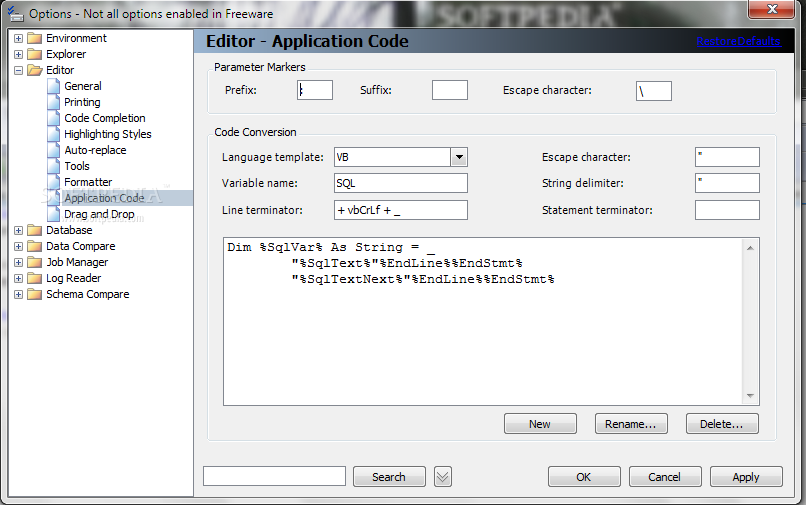Screen dimensions: 806x505
Task: Click the Statement terminator field
Action: point(727,210)
